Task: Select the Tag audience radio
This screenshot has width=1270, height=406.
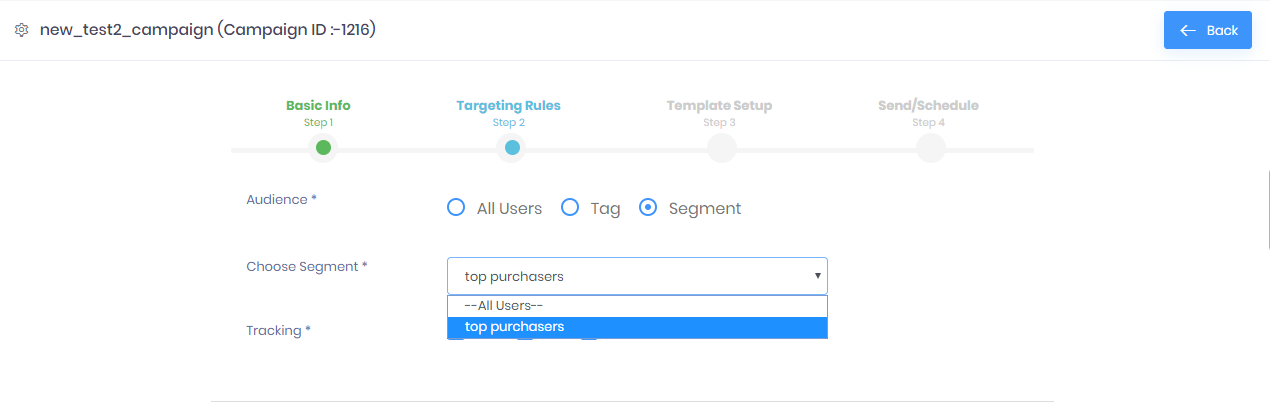Action: point(570,208)
